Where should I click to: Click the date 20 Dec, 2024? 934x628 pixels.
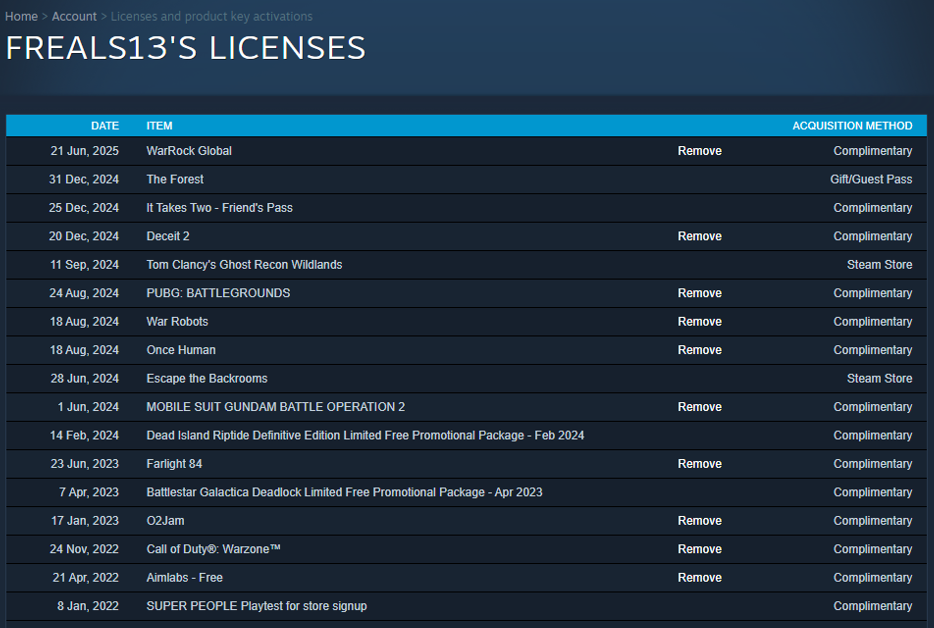(x=84, y=236)
